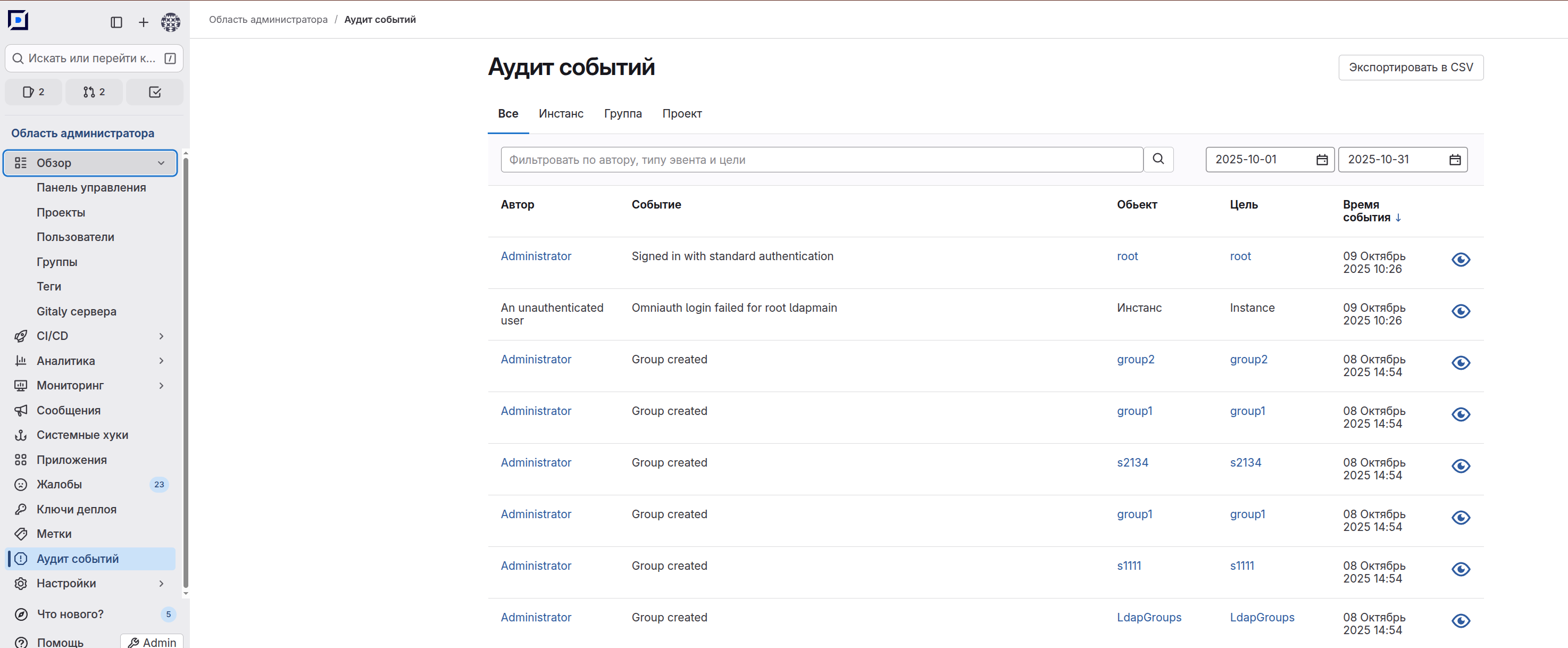Show details of the group2 created event
This screenshot has height=648, width=1568.
tap(1460, 363)
